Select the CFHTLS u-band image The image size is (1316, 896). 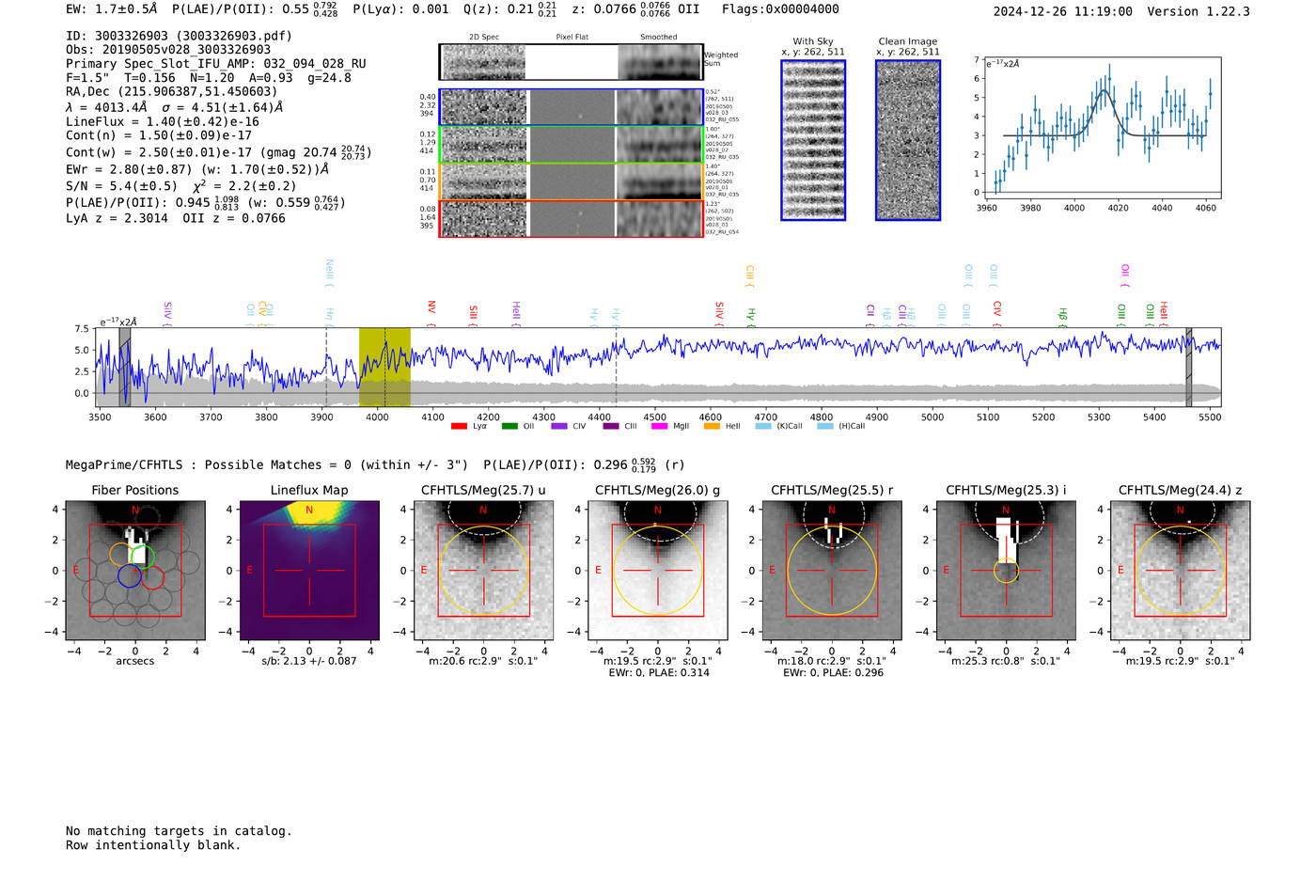pos(483,571)
